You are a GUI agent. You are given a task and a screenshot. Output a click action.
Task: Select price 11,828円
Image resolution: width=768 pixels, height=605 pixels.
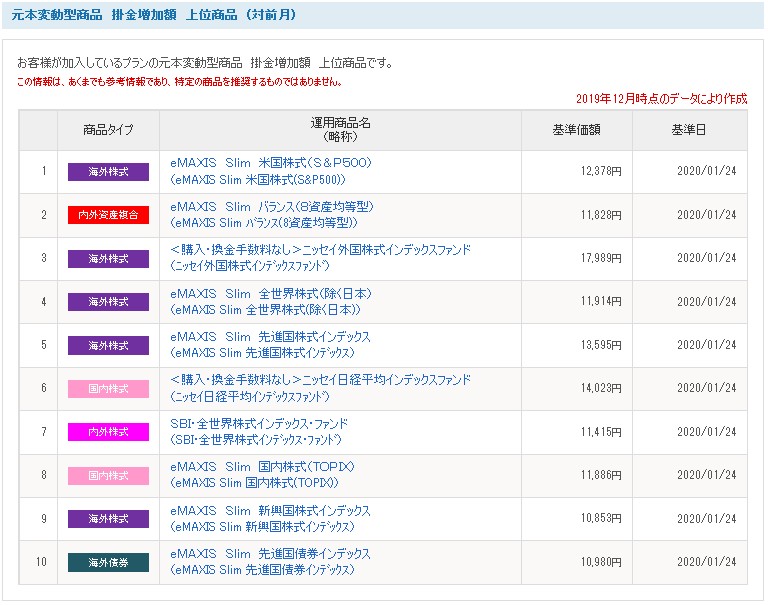[x=601, y=215]
